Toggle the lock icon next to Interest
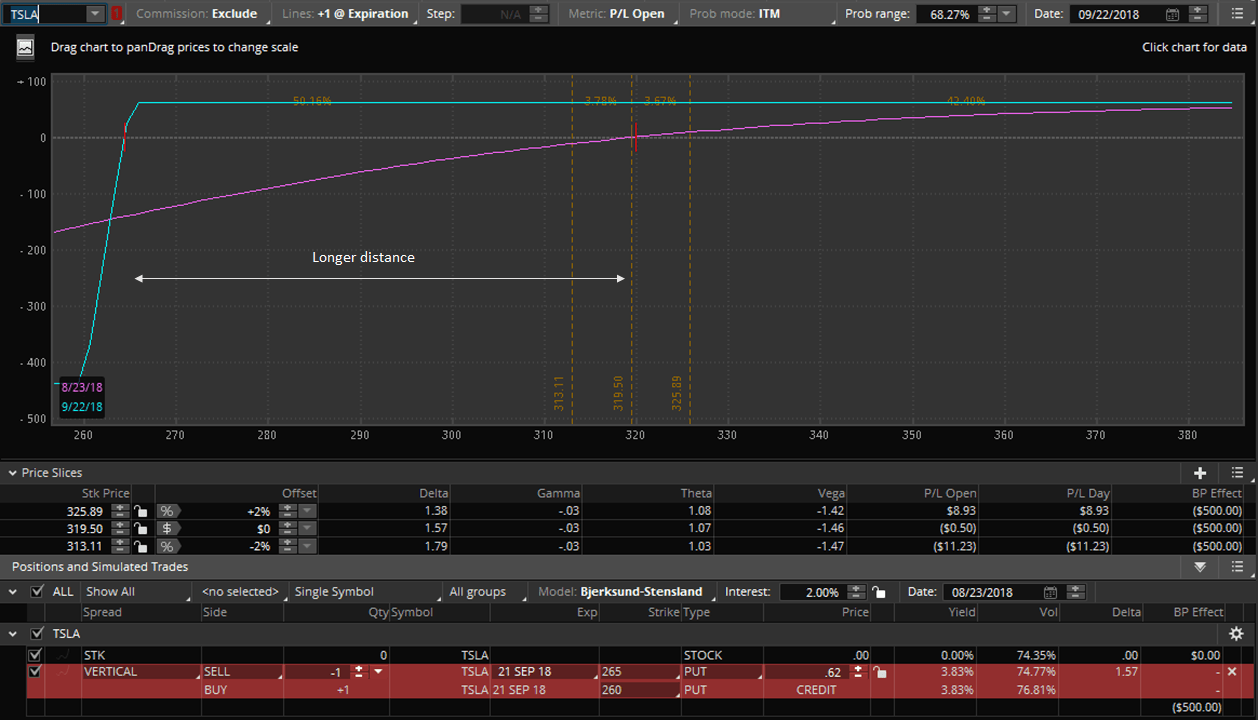Image resolution: width=1258 pixels, height=720 pixels. (878, 592)
